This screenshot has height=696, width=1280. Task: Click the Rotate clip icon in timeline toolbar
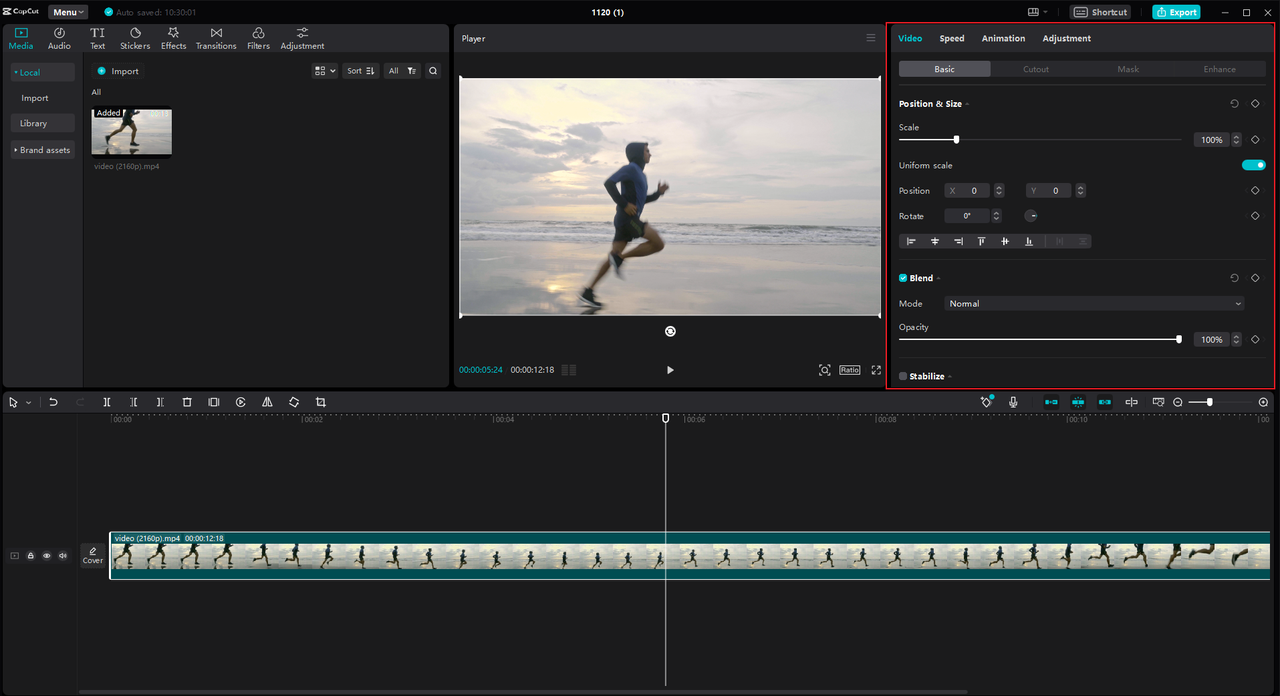click(294, 402)
